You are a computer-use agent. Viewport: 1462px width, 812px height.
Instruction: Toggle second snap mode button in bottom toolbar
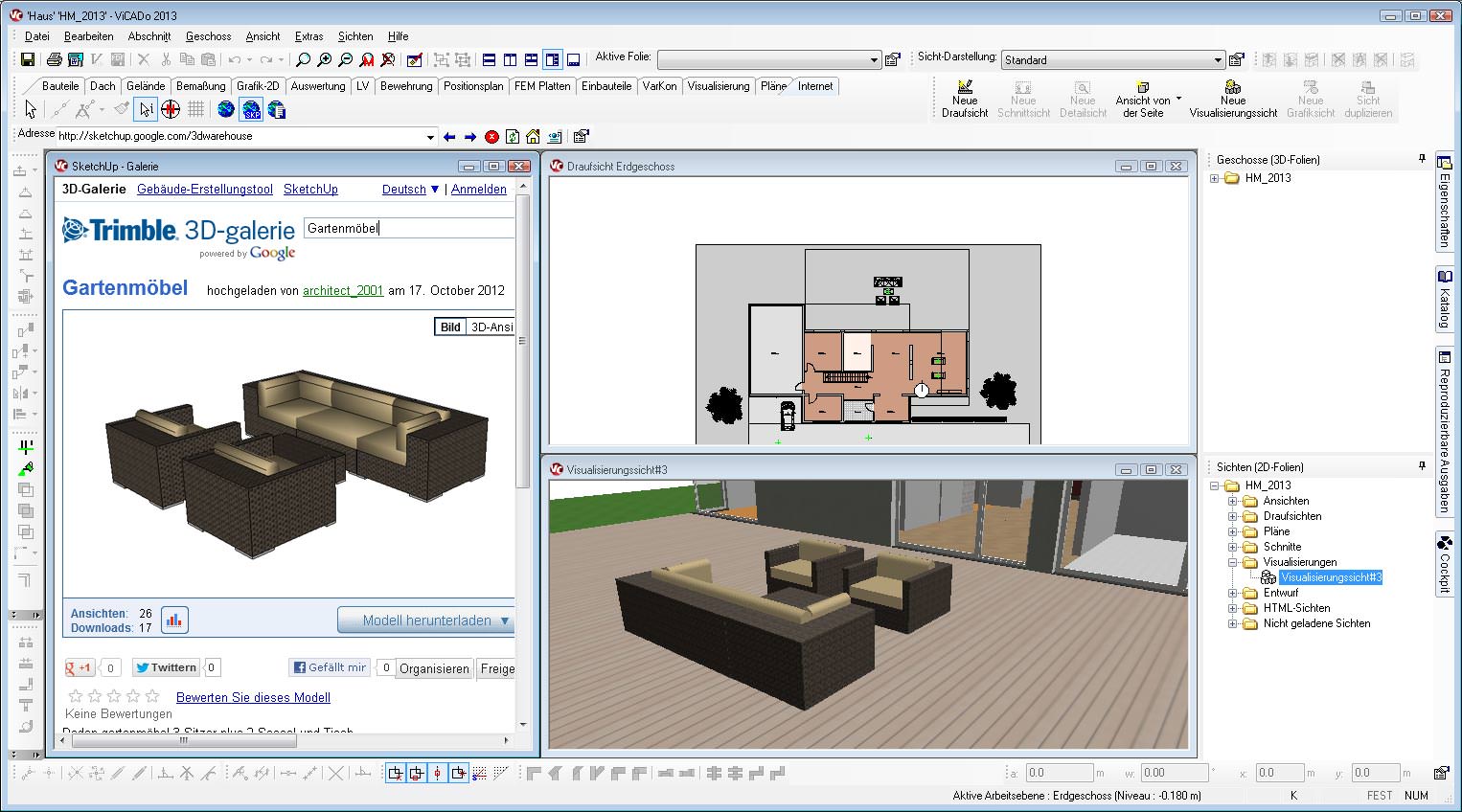pyautogui.click(x=417, y=774)
